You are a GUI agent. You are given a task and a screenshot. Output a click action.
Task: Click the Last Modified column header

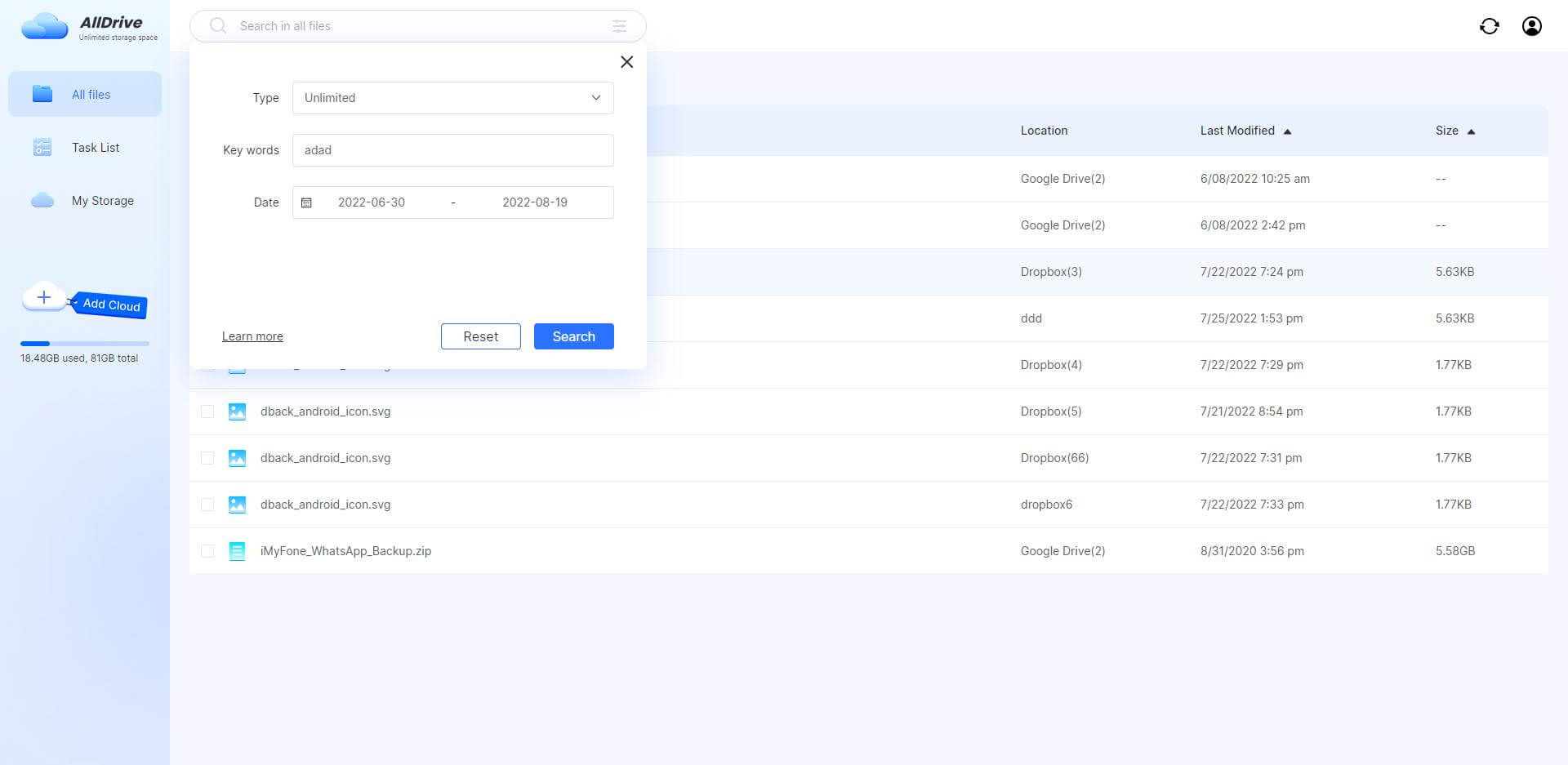pos(1237,131)
